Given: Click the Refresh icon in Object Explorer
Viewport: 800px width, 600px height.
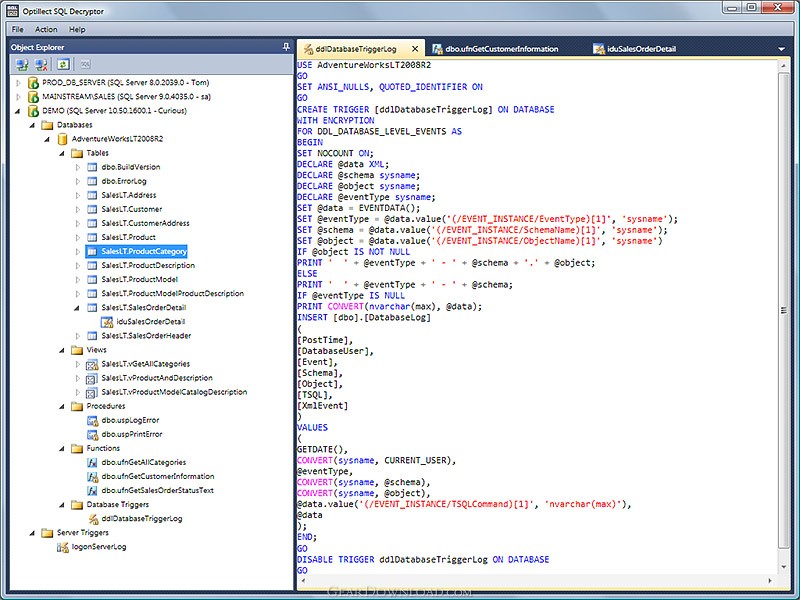Looking at the screenshot, I should [62, 64].
